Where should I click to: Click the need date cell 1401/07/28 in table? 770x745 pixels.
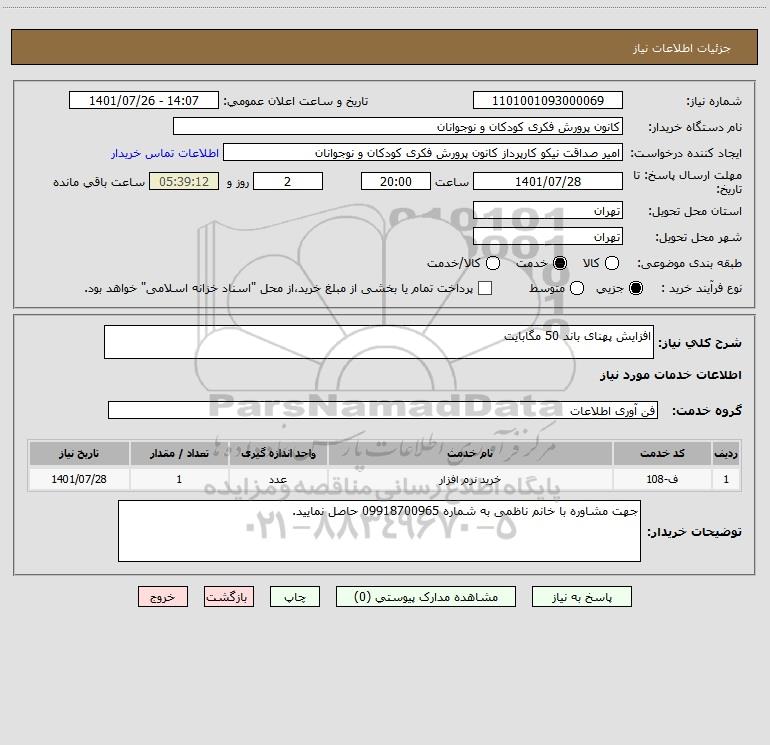[79, 479]
